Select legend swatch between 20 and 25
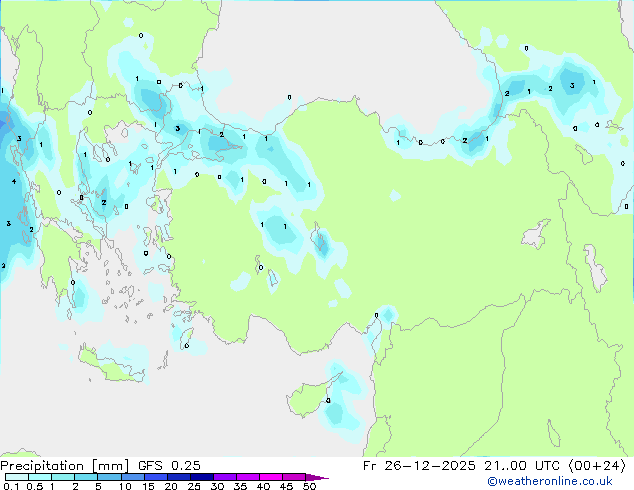The image size is (634, 490). (x=178, y=477)
